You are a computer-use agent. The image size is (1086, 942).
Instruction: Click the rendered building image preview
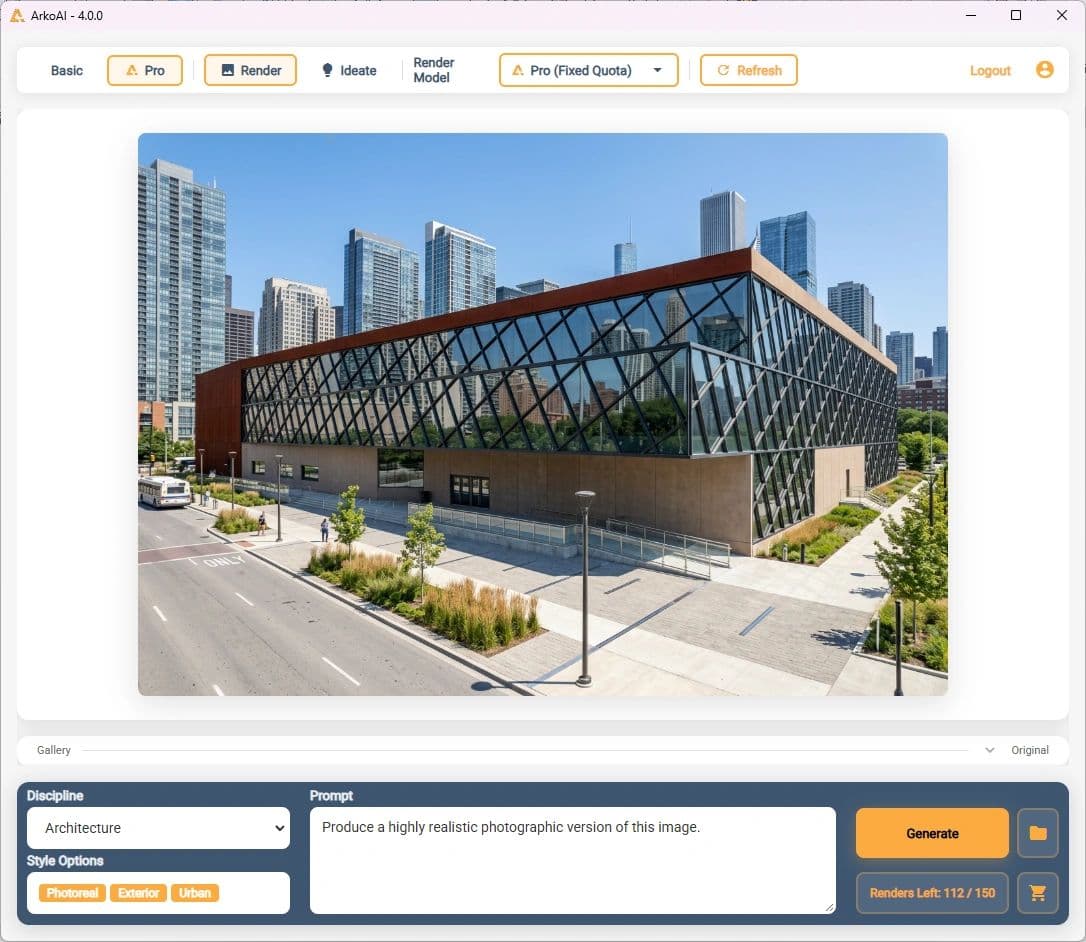pyautogui.click(x=542, y=414)
